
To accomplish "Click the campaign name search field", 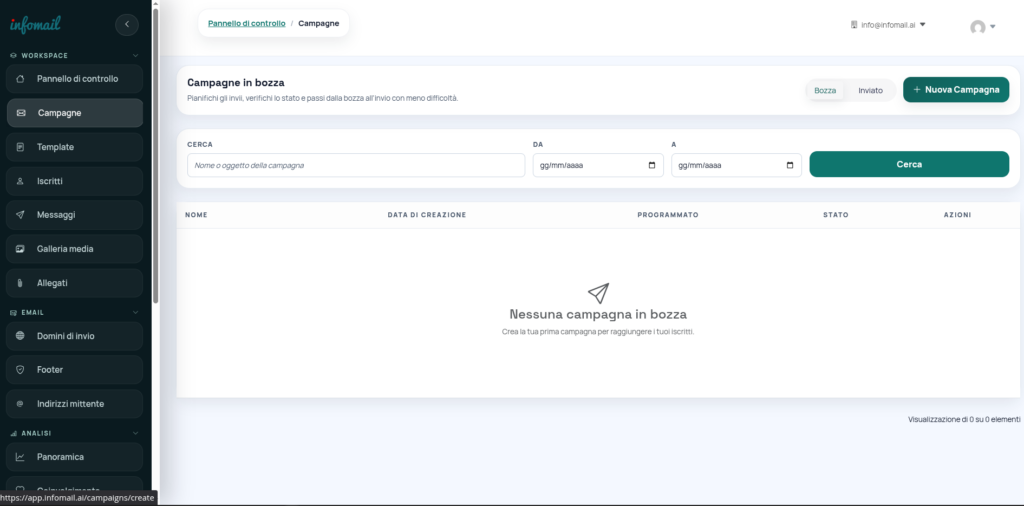I will [x=355, y=165].
